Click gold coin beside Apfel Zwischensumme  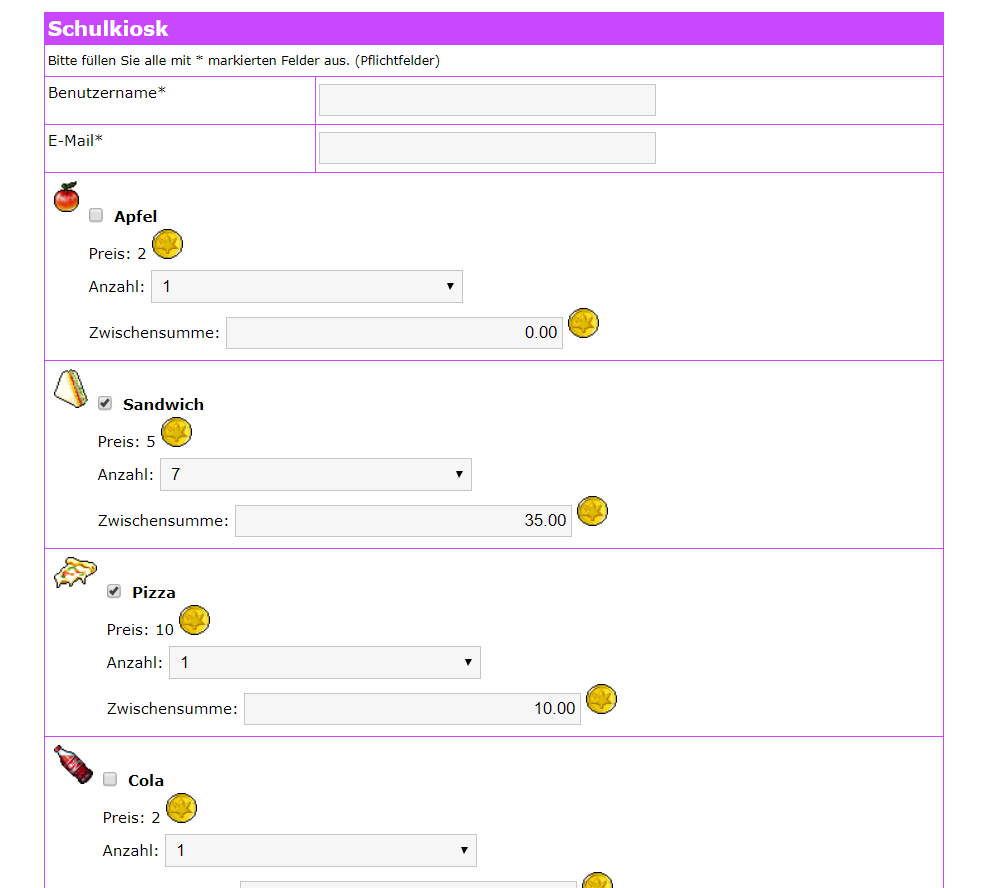point(584,323)
